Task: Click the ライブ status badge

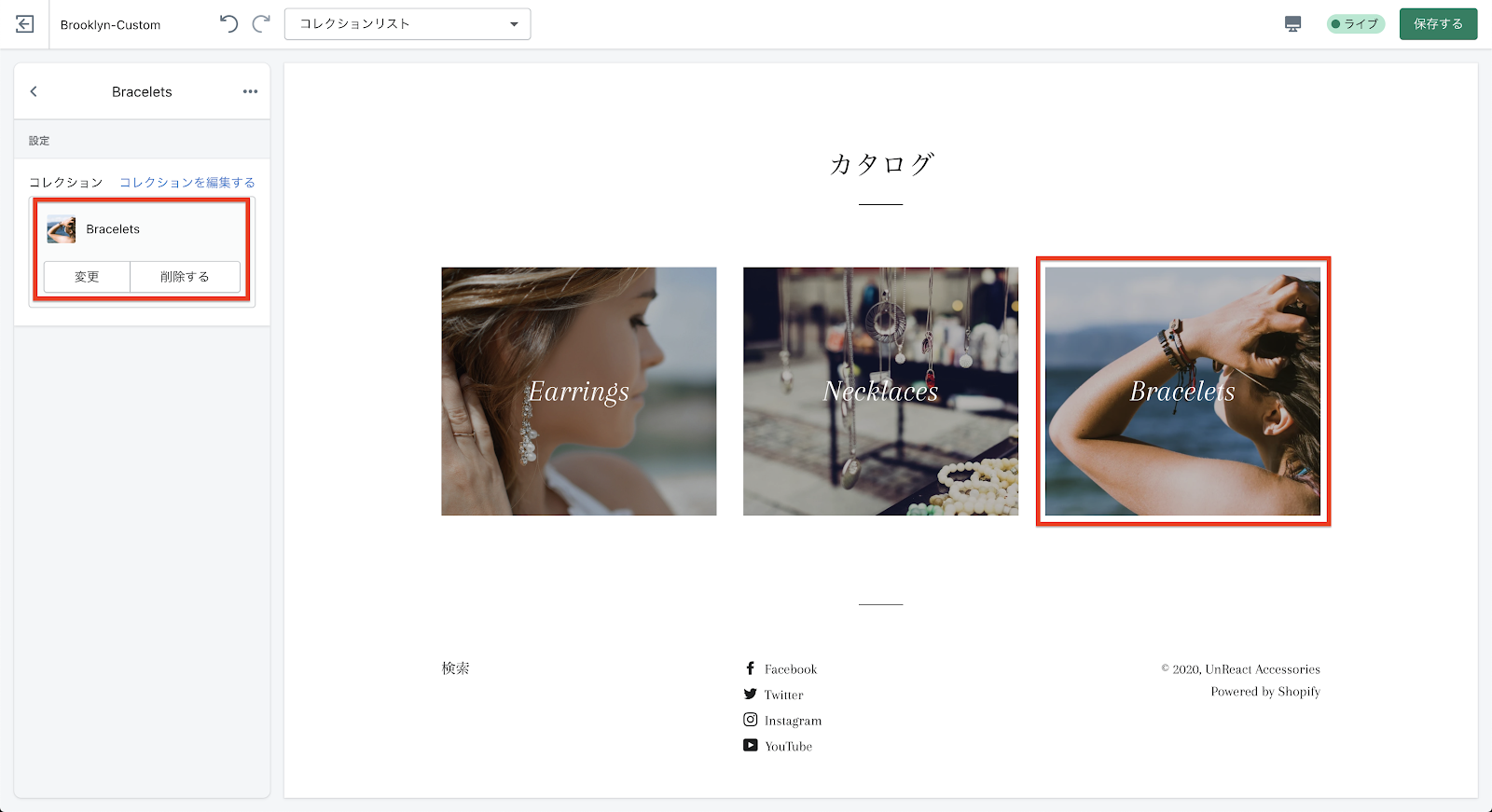Action: point(1356,24)
